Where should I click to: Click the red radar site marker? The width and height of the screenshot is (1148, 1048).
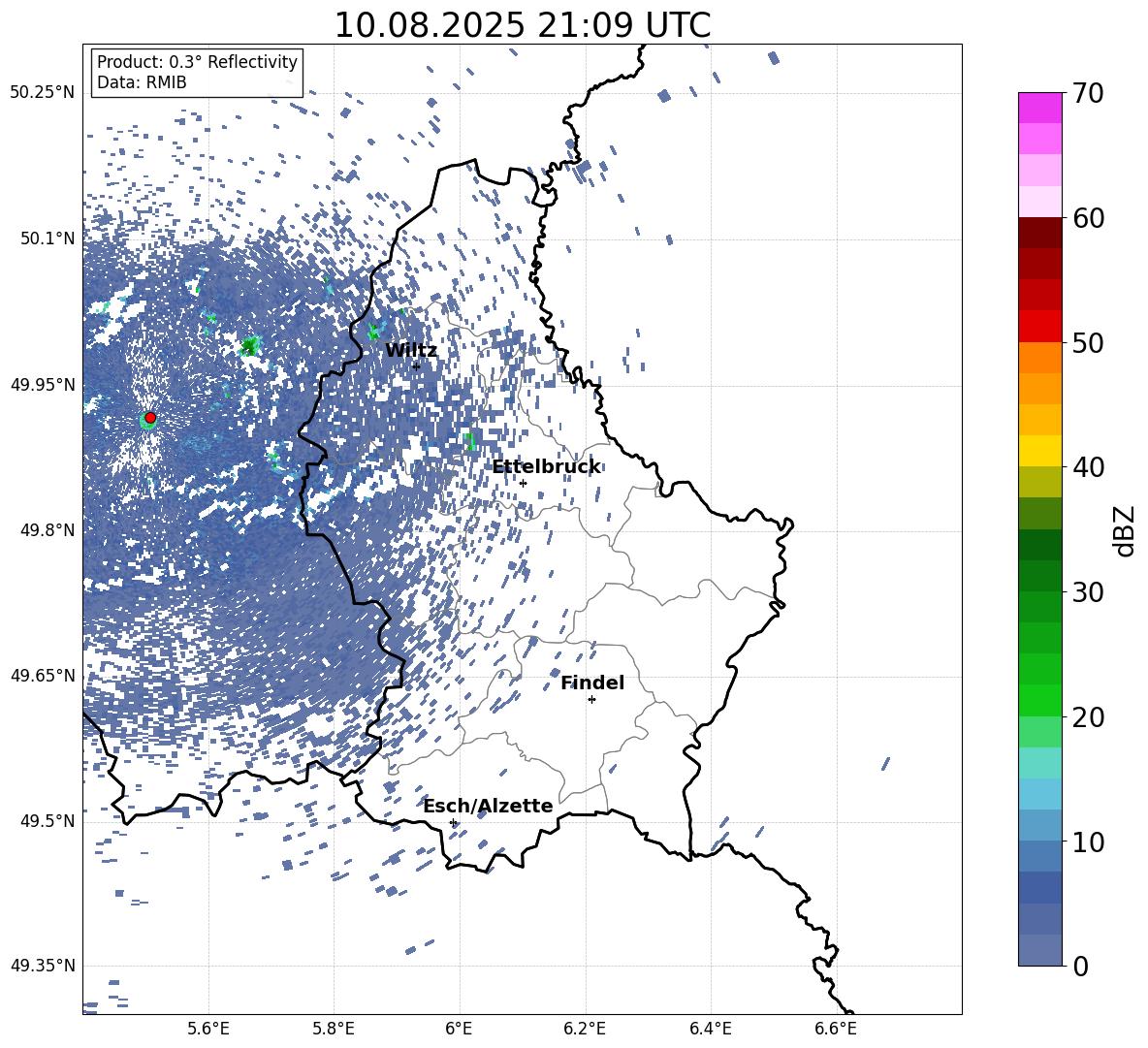click(x=150, y=418)
